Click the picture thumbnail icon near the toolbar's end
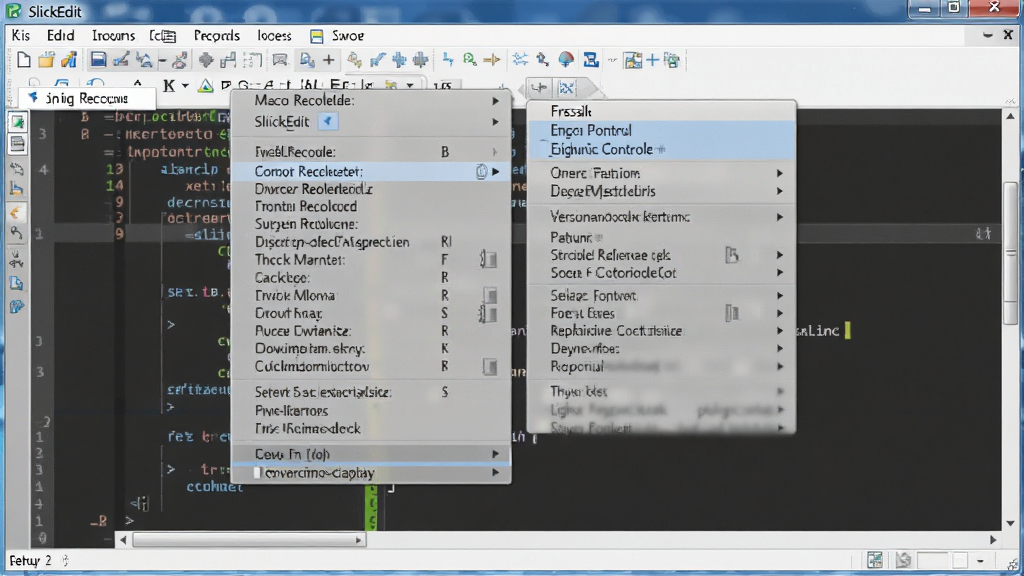This screenshot has width=1024, height=576. [633, 61]
